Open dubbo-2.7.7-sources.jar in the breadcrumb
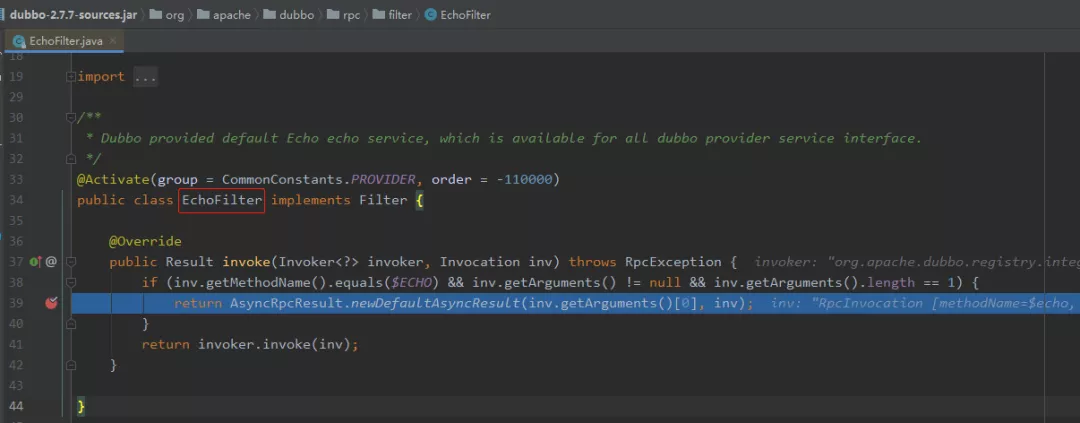Screen dimensions: 1080x423 point(74,14)
